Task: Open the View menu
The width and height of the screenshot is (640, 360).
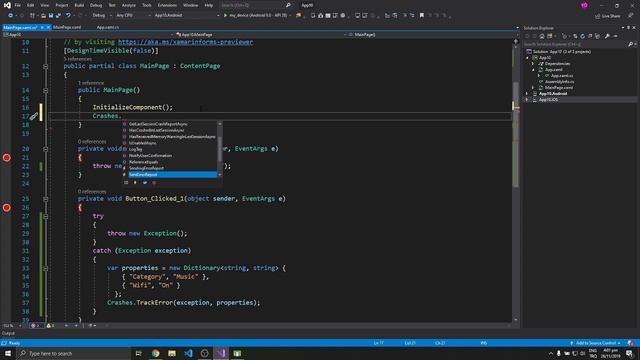Action: [44, 5]
